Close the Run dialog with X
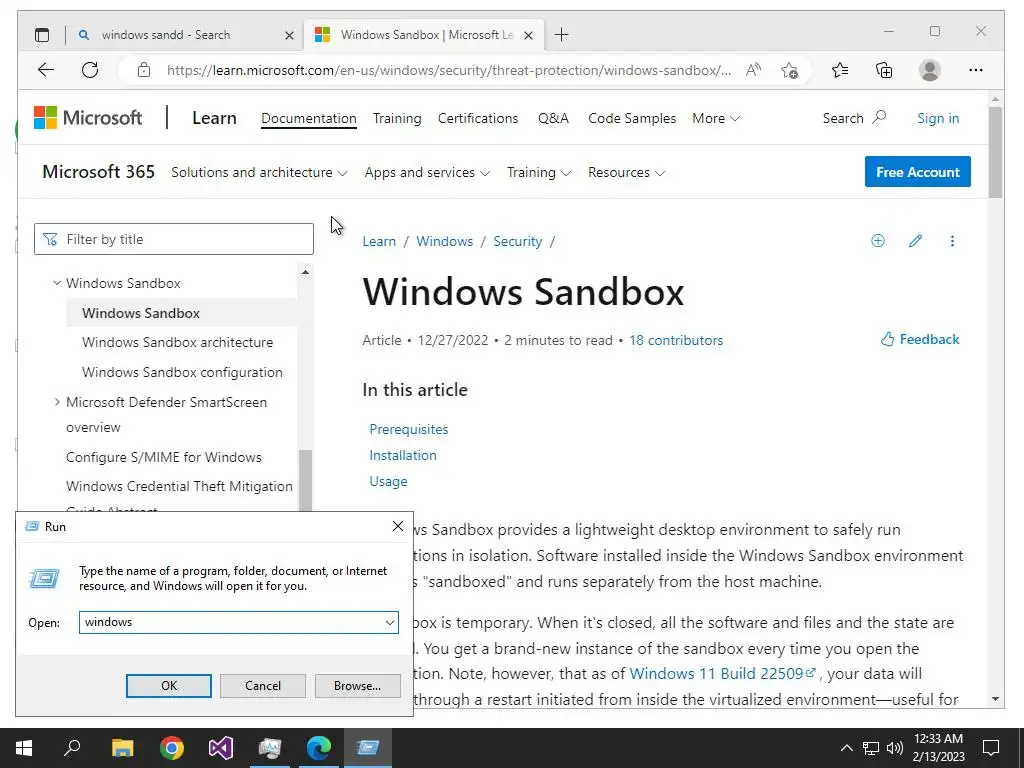The width and height of the screenshot is (1024, 768). (398, 526)
